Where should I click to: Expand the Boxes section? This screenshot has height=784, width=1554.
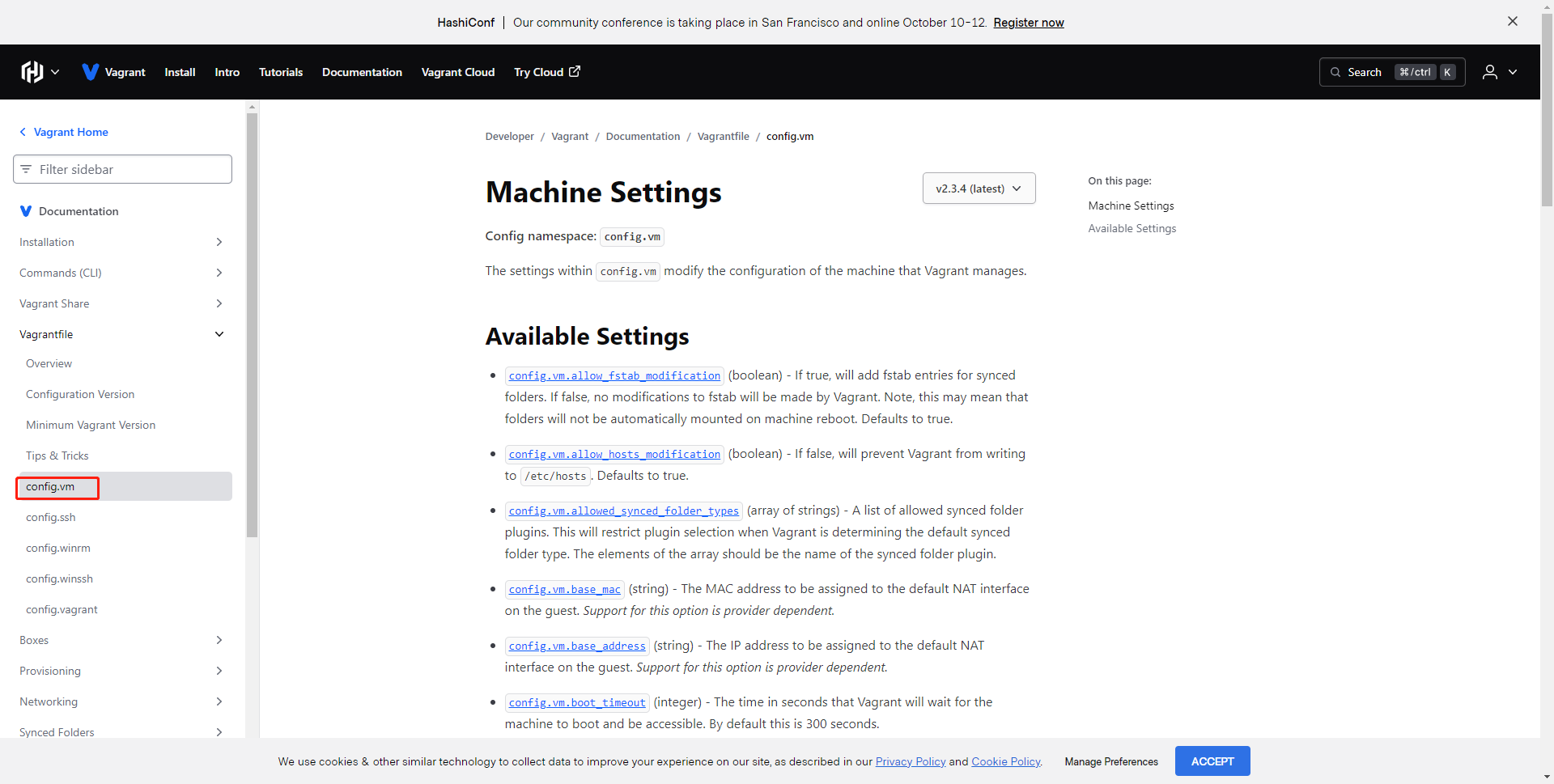tap(219, 640)
